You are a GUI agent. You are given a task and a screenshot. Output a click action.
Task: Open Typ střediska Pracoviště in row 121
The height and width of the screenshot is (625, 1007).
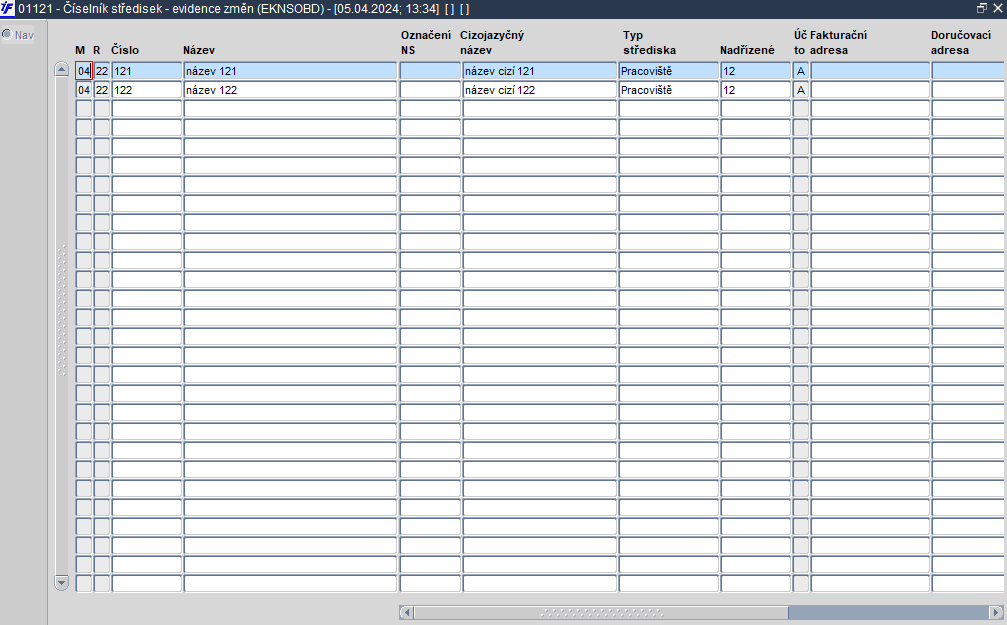coord(669,71)
